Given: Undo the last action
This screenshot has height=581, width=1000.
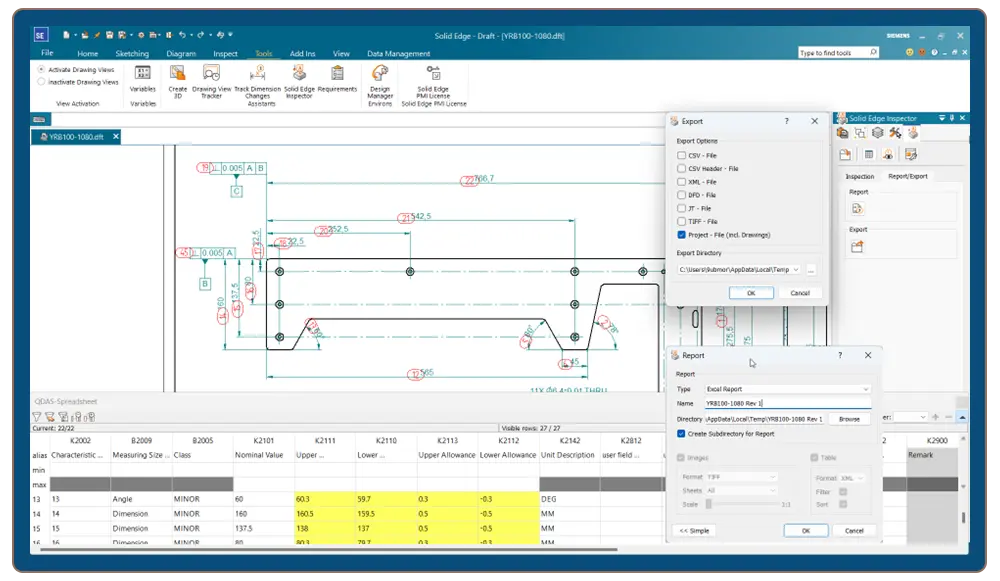Looking at the screenshot, I should [182, 35].
